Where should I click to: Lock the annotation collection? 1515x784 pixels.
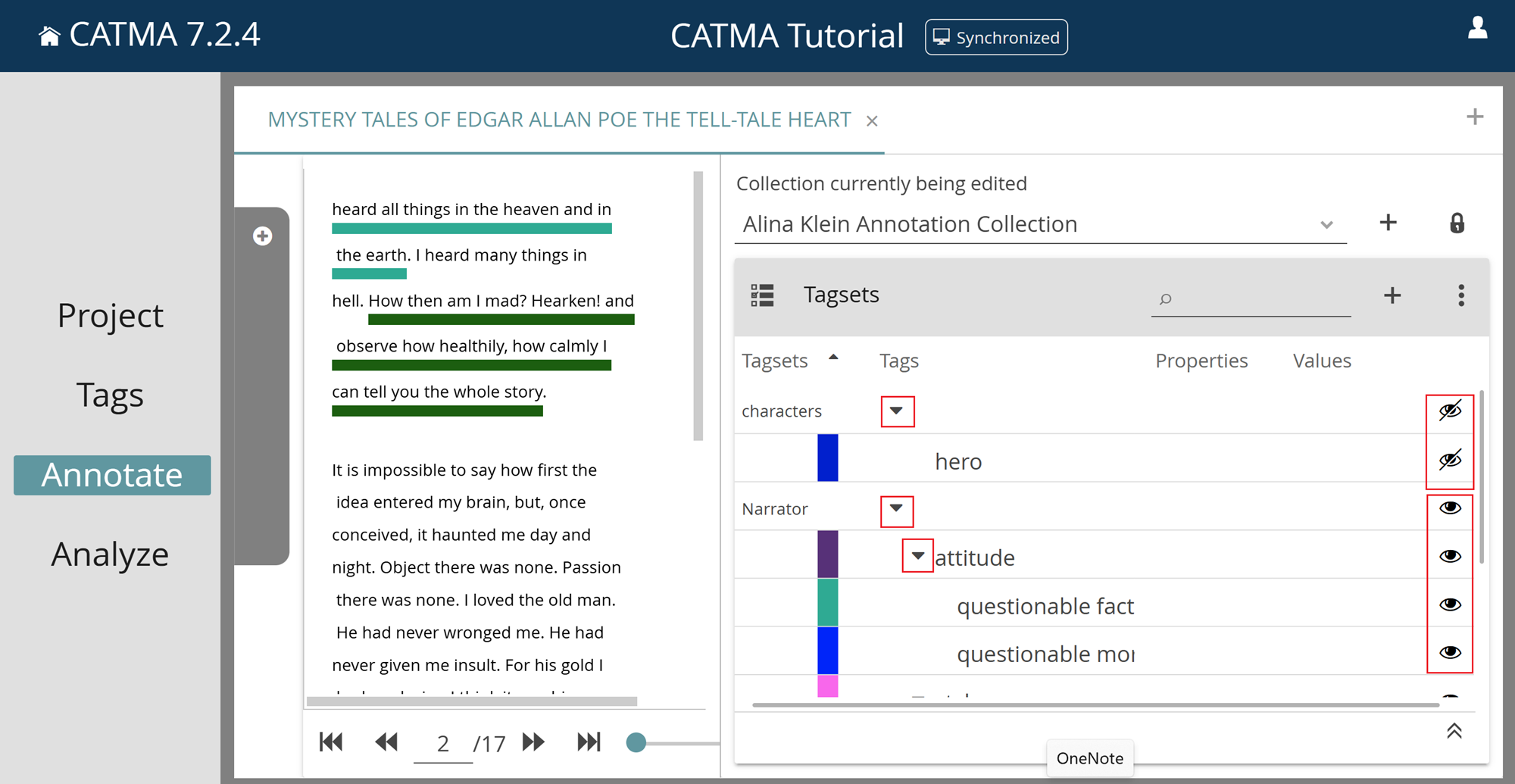point(1457,223)
